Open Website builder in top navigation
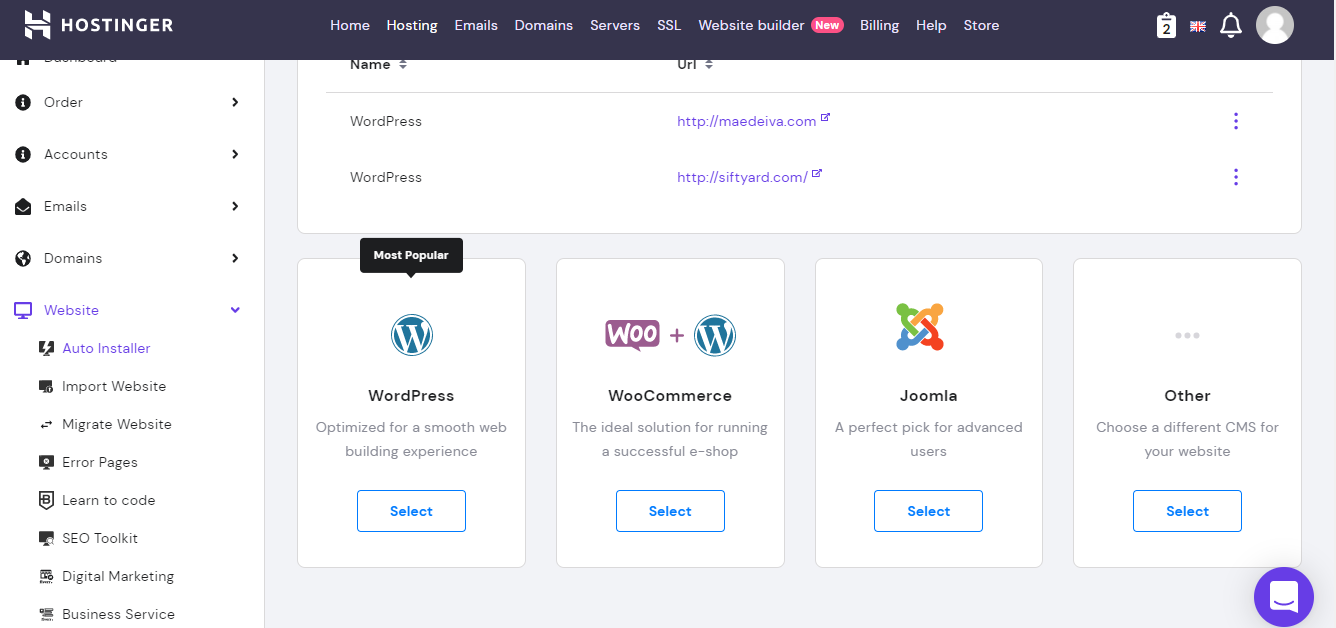Viewport: 1336px width, 628px height. coord(751,25)
